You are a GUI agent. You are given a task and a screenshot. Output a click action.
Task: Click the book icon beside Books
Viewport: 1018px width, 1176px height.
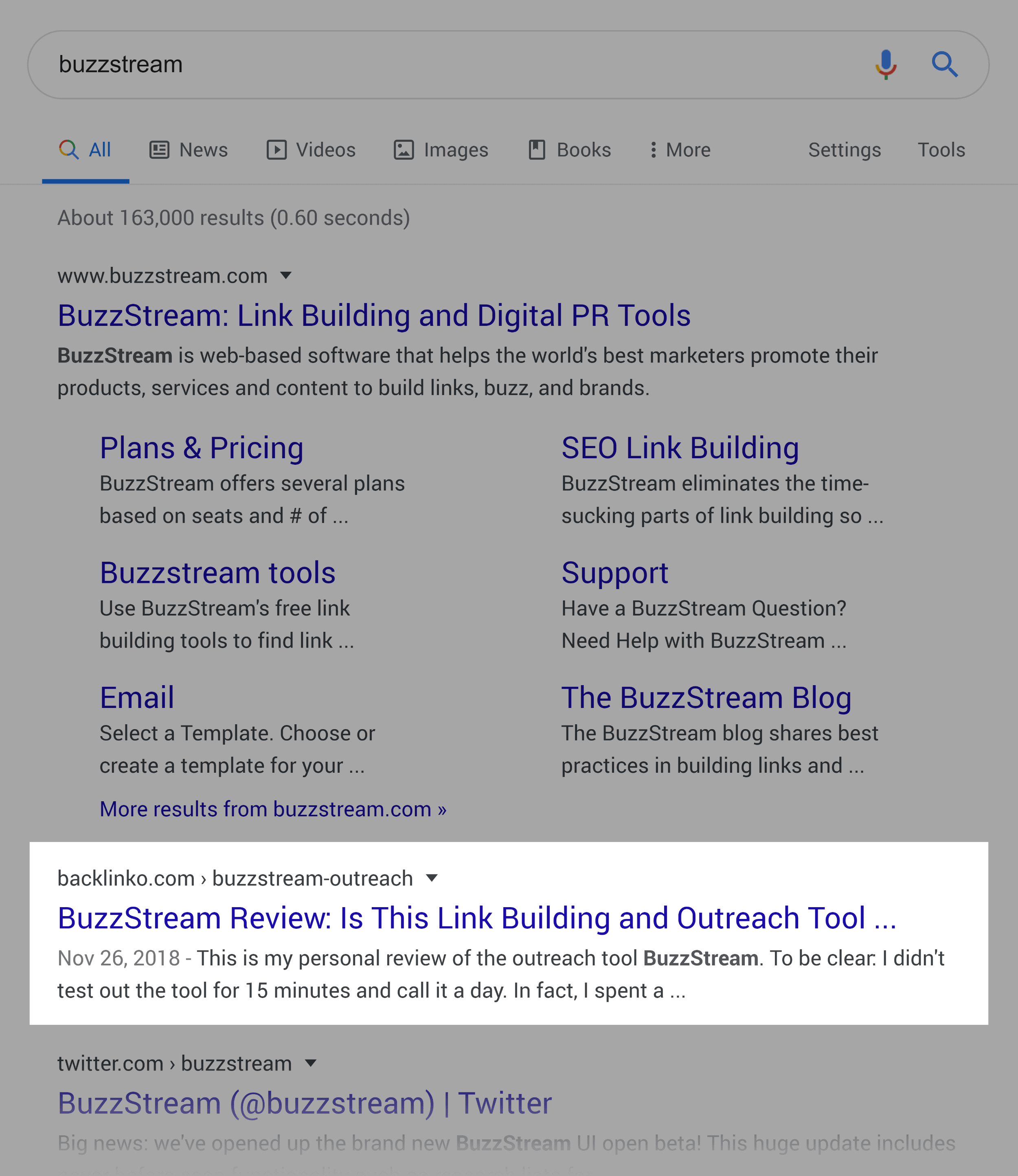pos(537,150)
